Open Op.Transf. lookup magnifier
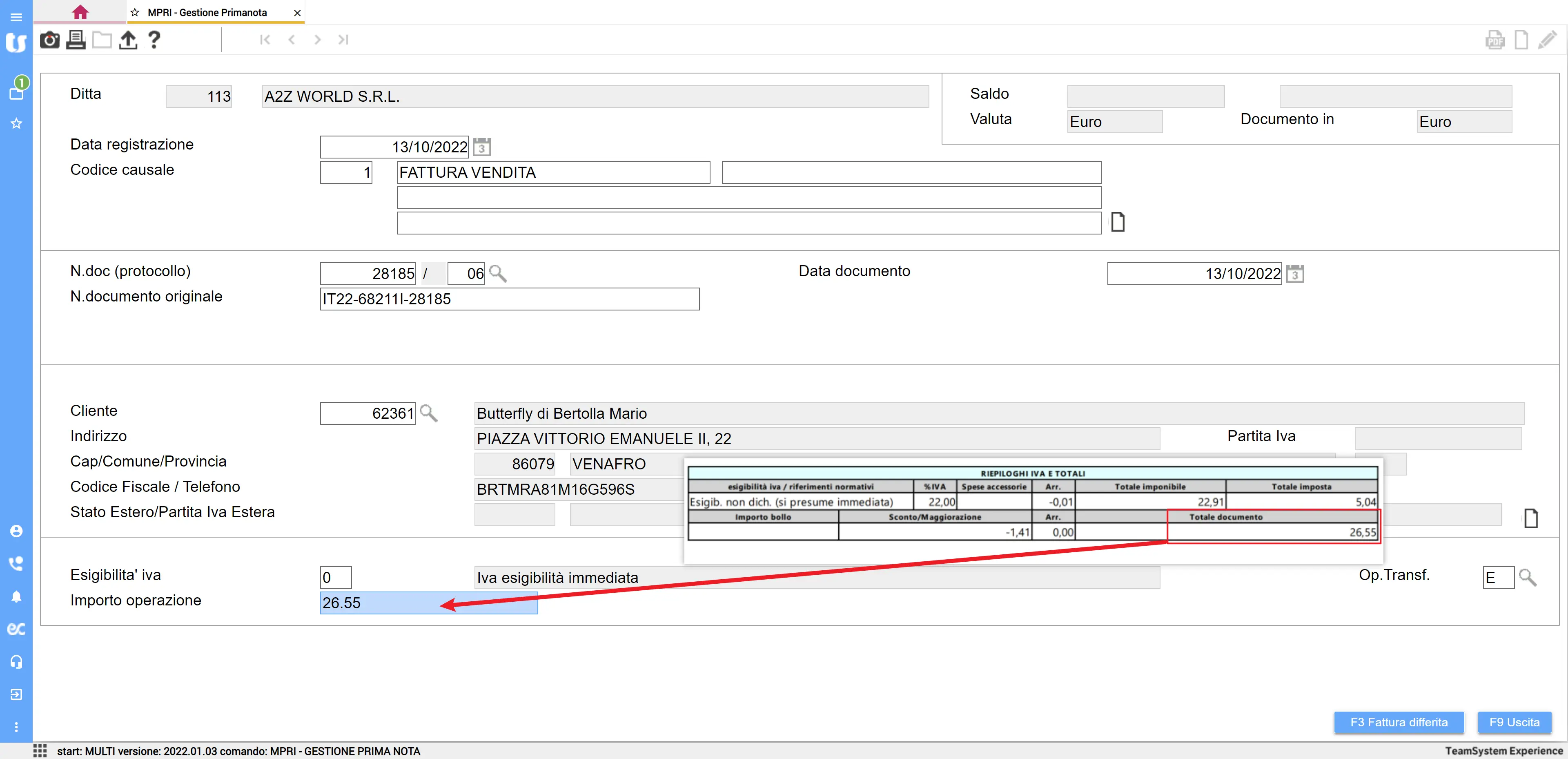This screenshot has height=759, width=1568. coord(1527,578)
